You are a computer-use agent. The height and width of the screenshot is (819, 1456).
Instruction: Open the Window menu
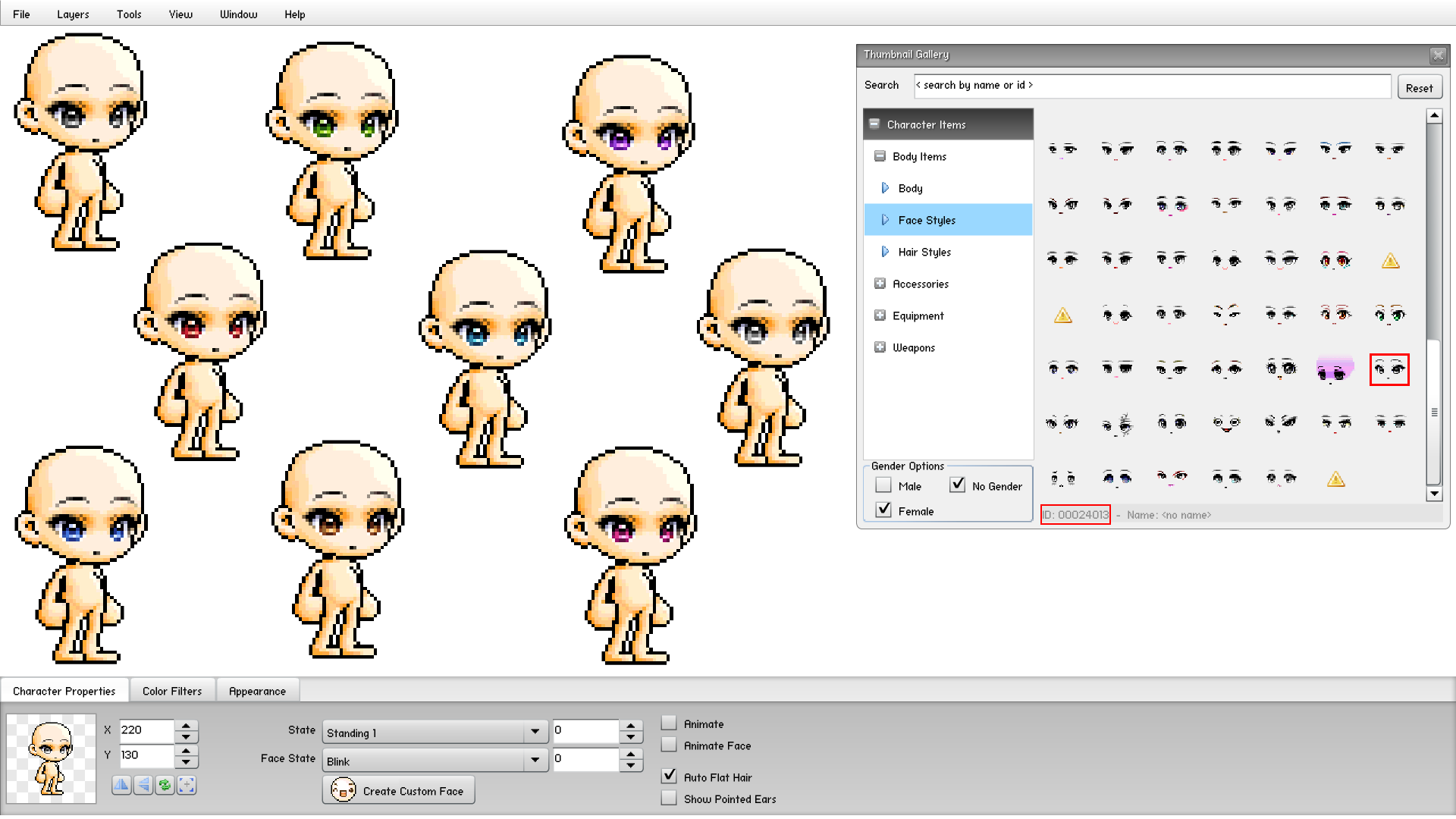tap(238, 14)
